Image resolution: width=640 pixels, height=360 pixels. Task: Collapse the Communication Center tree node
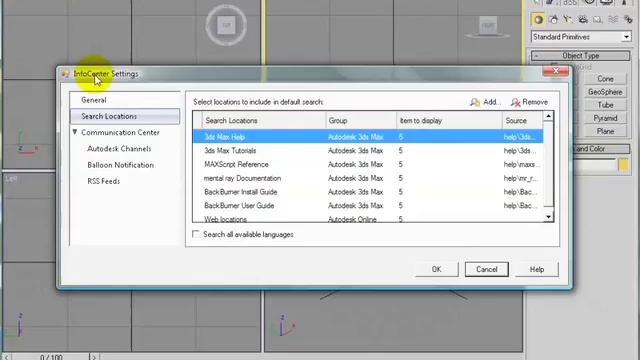tap(75, 132)
